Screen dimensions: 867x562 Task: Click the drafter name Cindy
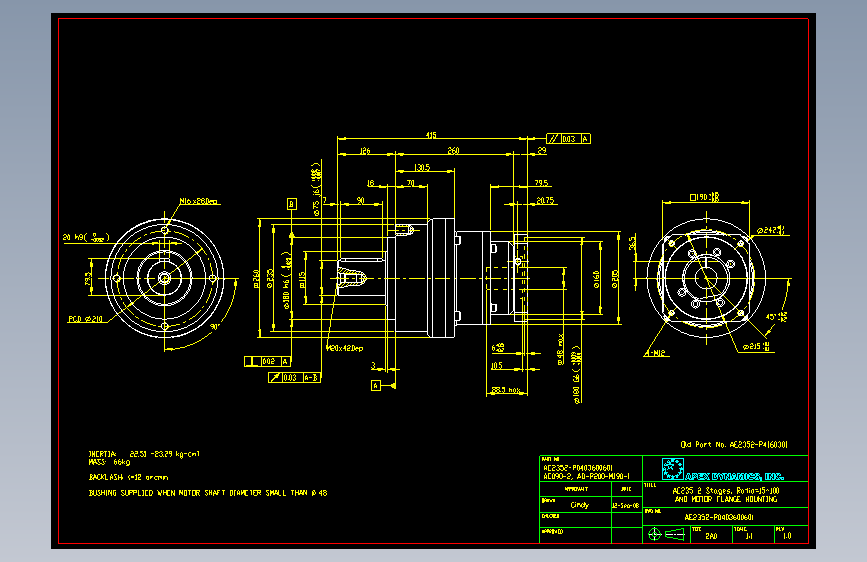(x=579, y=505)
